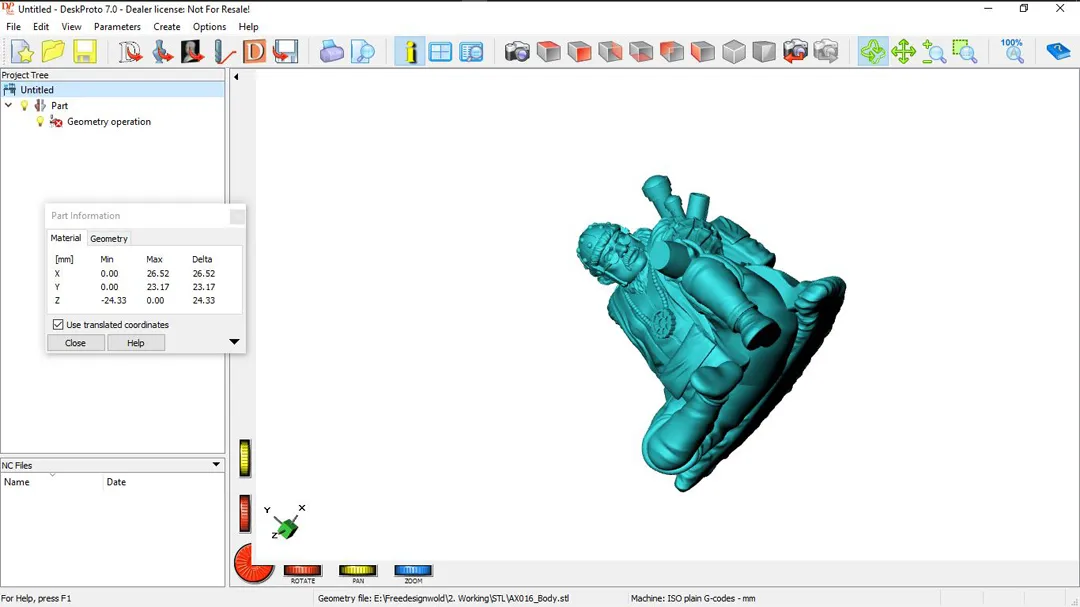The image size is (1080, 607).
Task: Click the 100% zoom reset icon
Action: click(x=1012, y=52)
